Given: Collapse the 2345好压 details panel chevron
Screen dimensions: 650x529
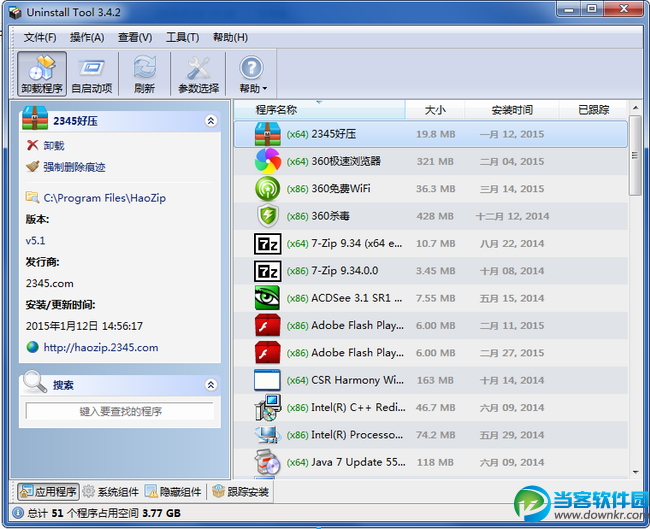Looking at the screenshot, I should point(211,121).
